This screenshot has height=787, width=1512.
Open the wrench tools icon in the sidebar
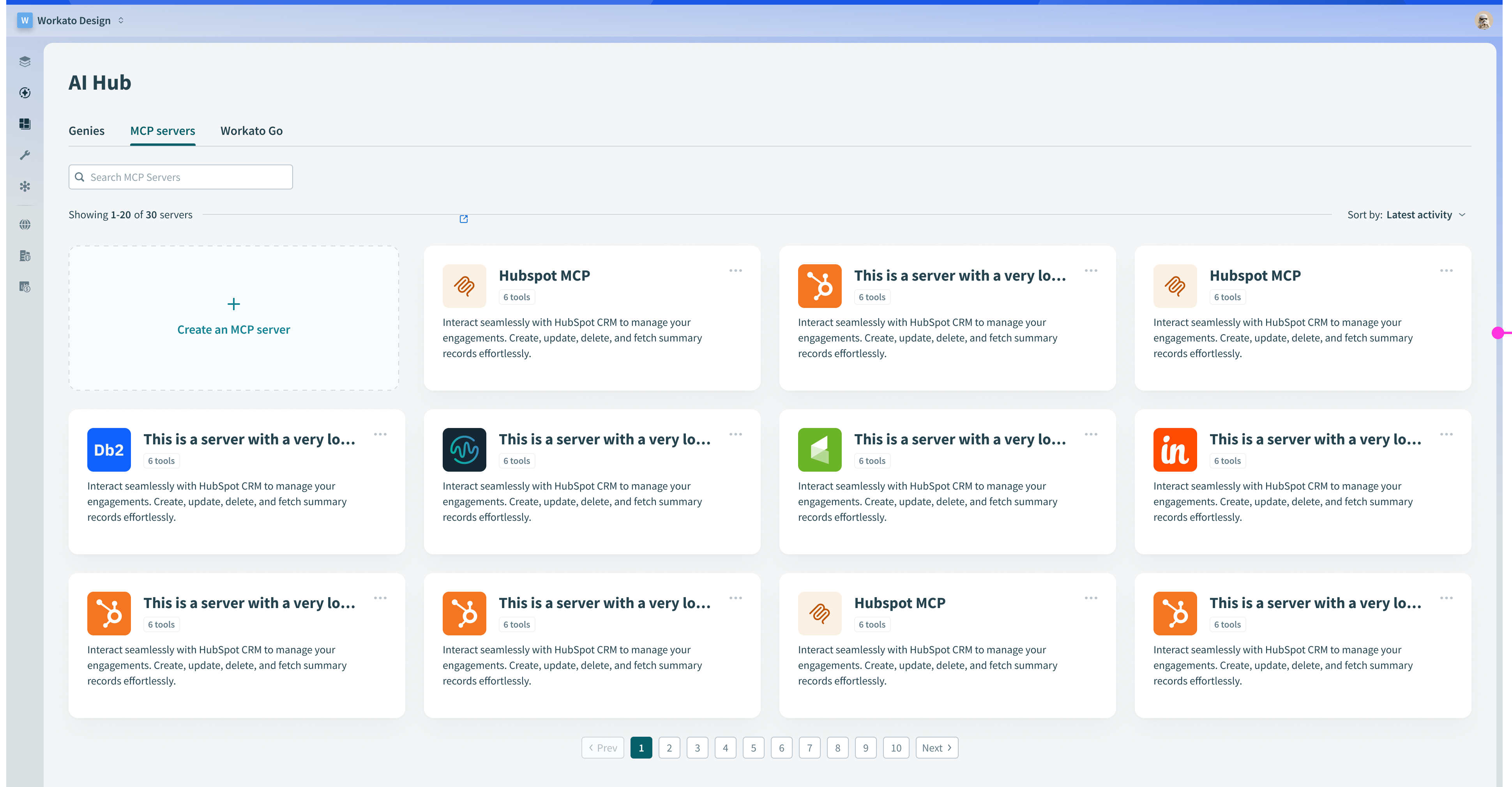(x=25, y=155)
